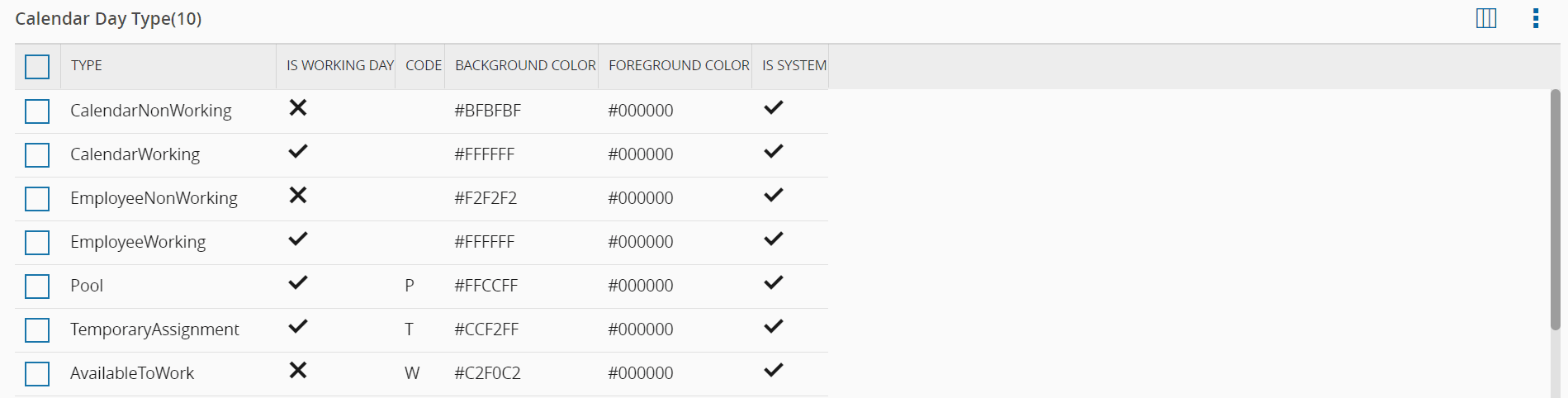Click the #C2F0C2 background color value

coord(487,373)
